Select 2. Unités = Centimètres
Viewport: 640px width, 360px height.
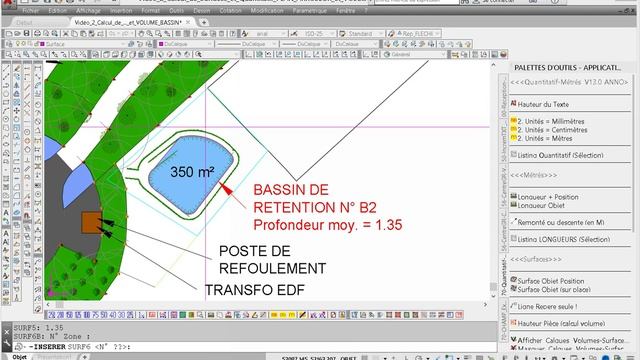[552, 130]
